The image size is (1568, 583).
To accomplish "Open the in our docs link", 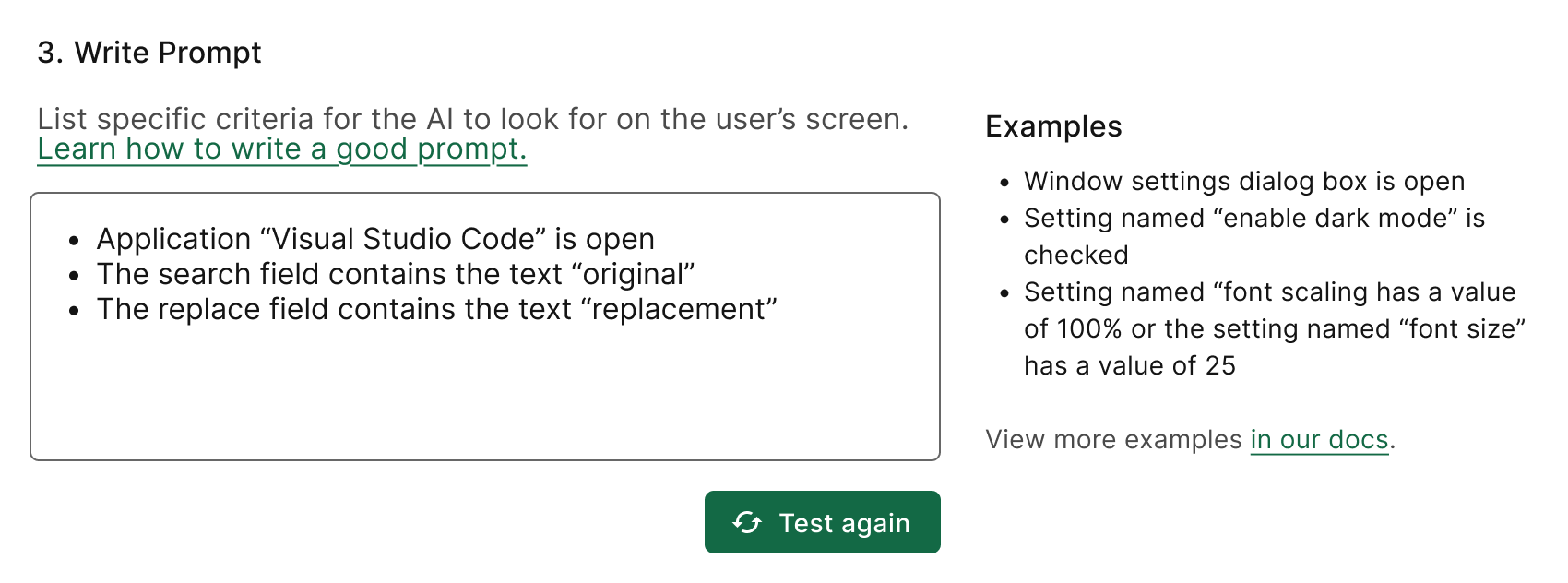I will point(1319,439).
